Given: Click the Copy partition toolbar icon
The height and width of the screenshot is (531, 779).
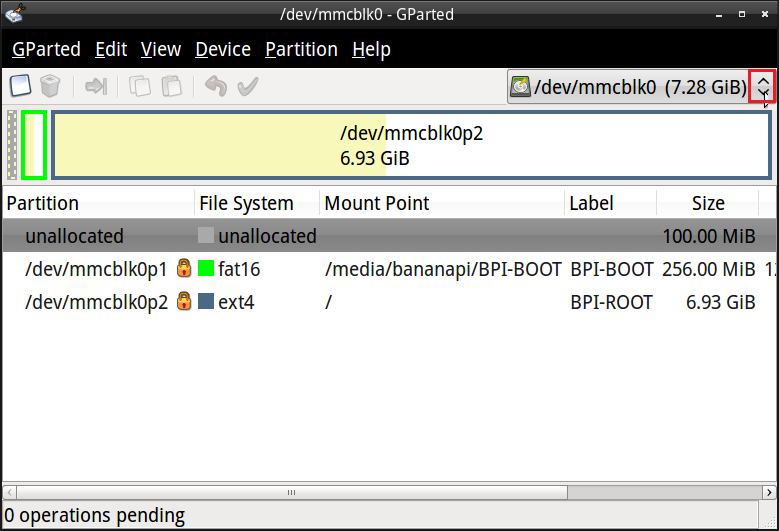Looking at the screenshot, I should tap(141, 87).
